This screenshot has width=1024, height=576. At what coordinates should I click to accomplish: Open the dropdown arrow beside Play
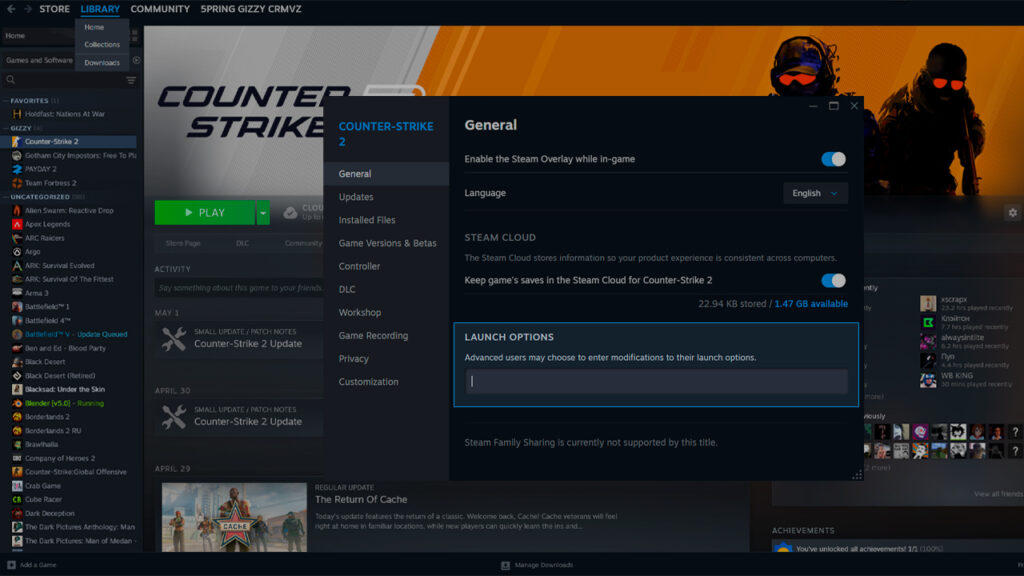263,213
